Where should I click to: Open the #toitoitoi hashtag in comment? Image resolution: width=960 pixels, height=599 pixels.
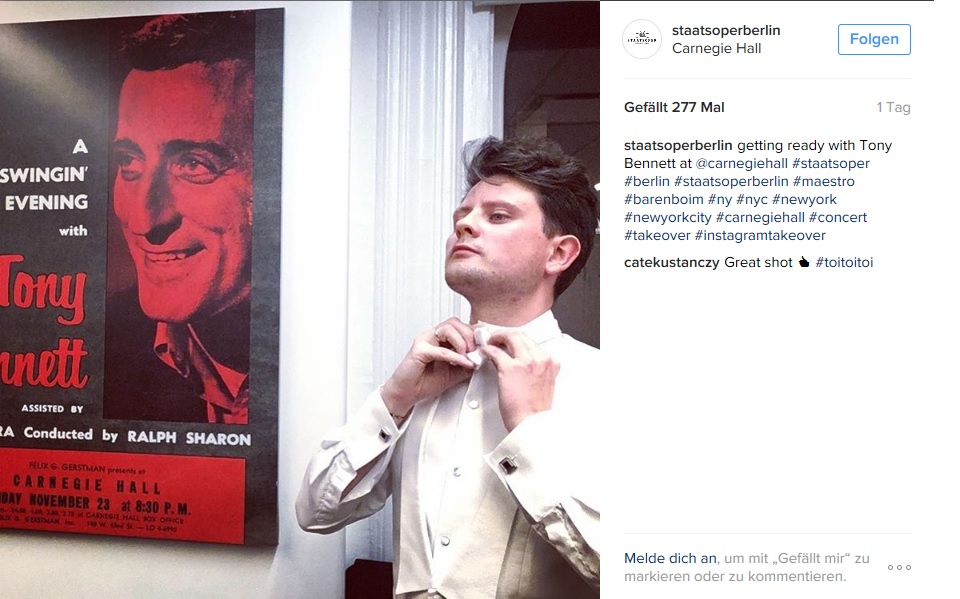tap(844, 262)
